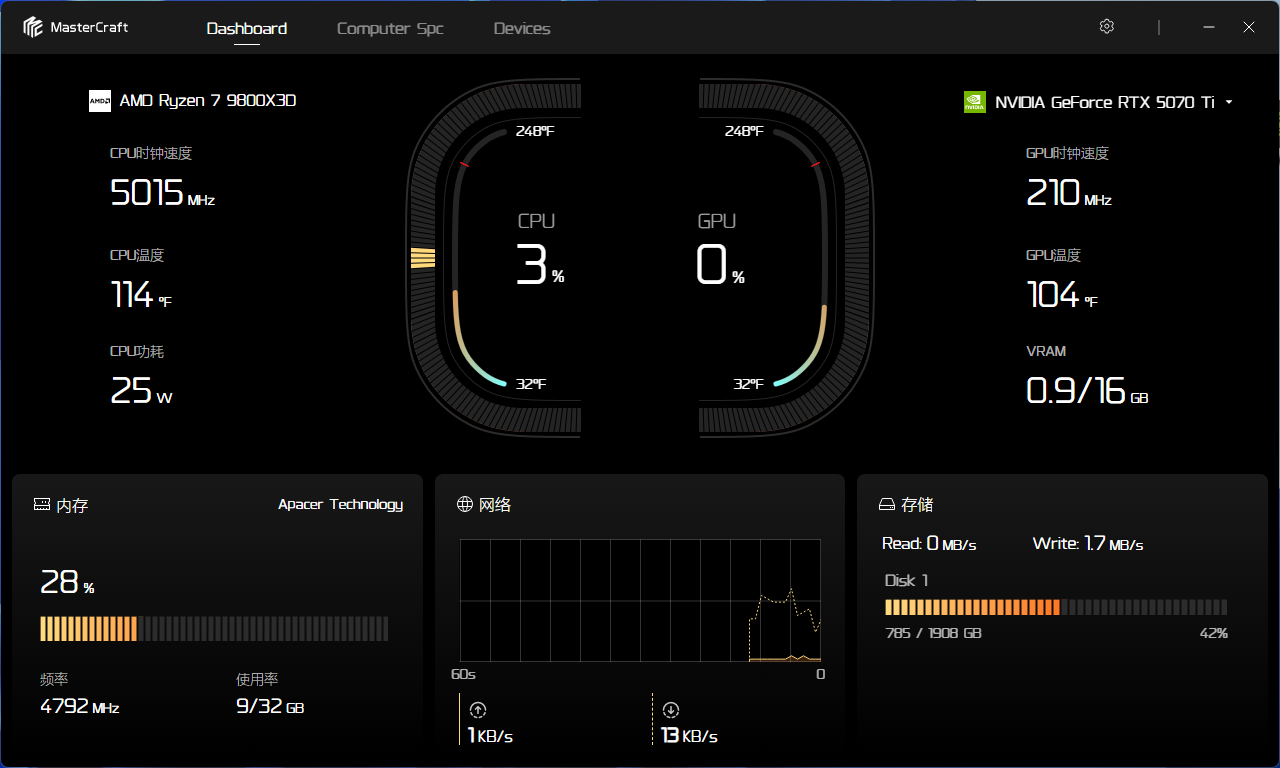Screen dimensions: 1280x768
Task: Click the 频率 label in the memory panel
Action: [54, 679]
